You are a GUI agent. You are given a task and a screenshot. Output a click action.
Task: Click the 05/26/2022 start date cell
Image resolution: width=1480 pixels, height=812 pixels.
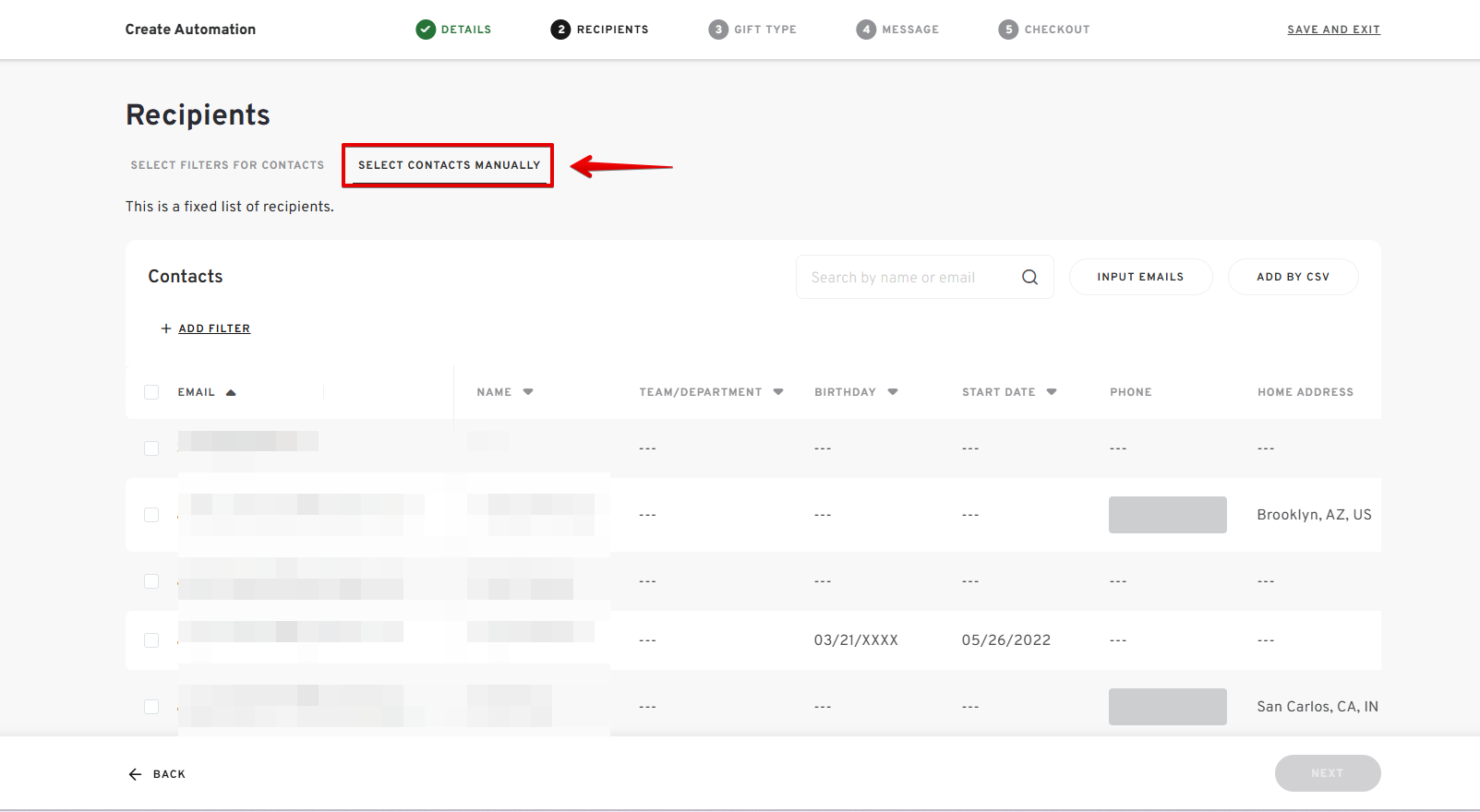(x=1006, y=640)
